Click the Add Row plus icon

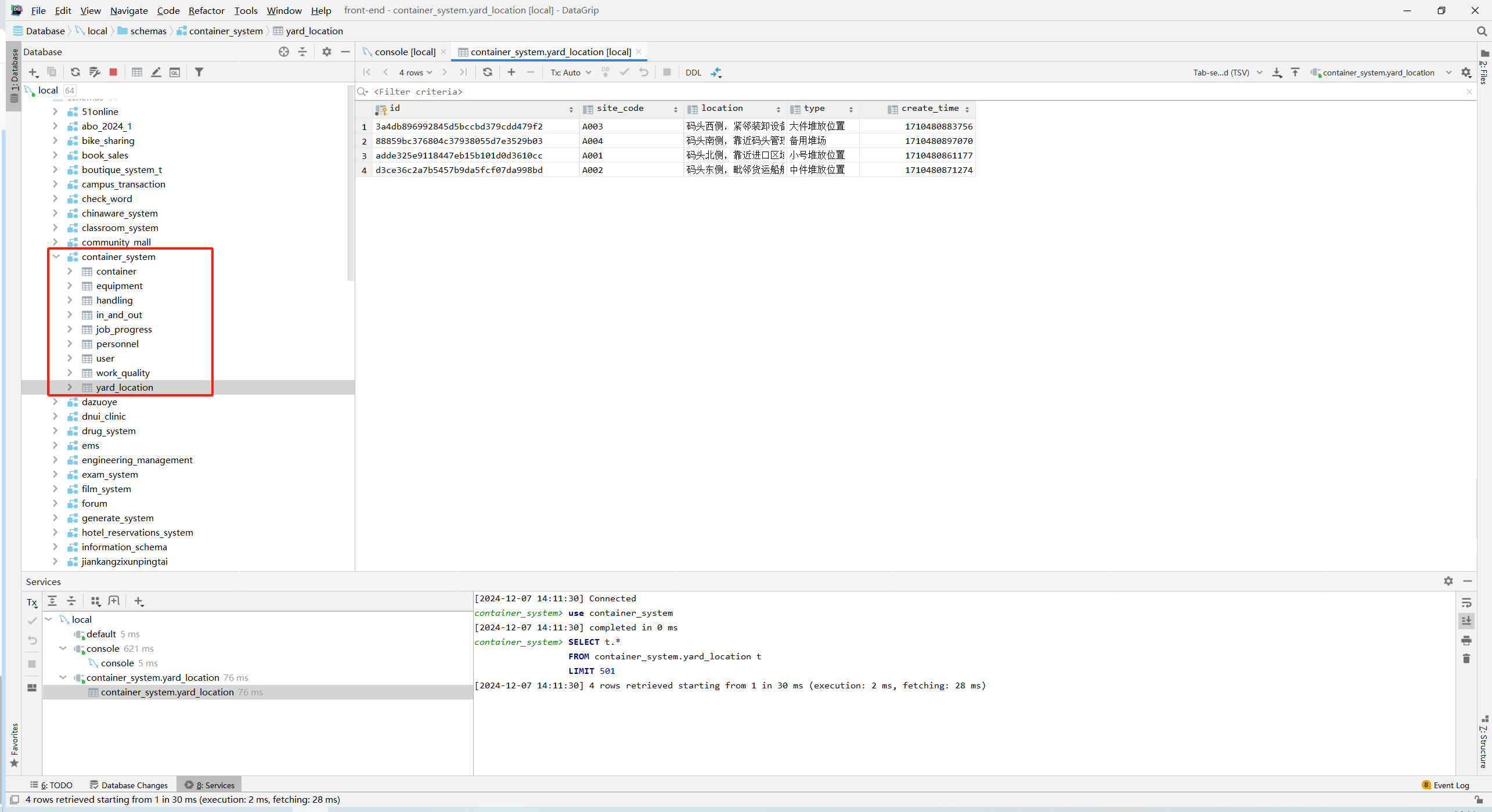point(511,72)
